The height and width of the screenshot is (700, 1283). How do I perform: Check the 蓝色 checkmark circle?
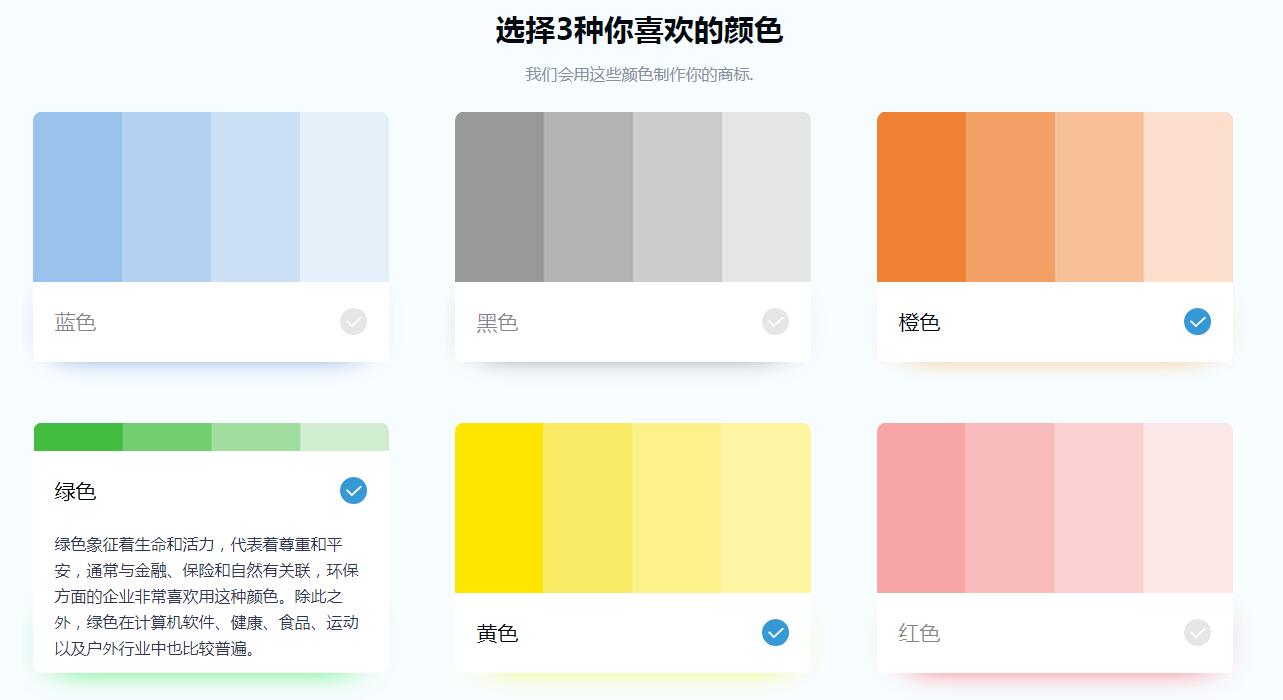(353, 322)
